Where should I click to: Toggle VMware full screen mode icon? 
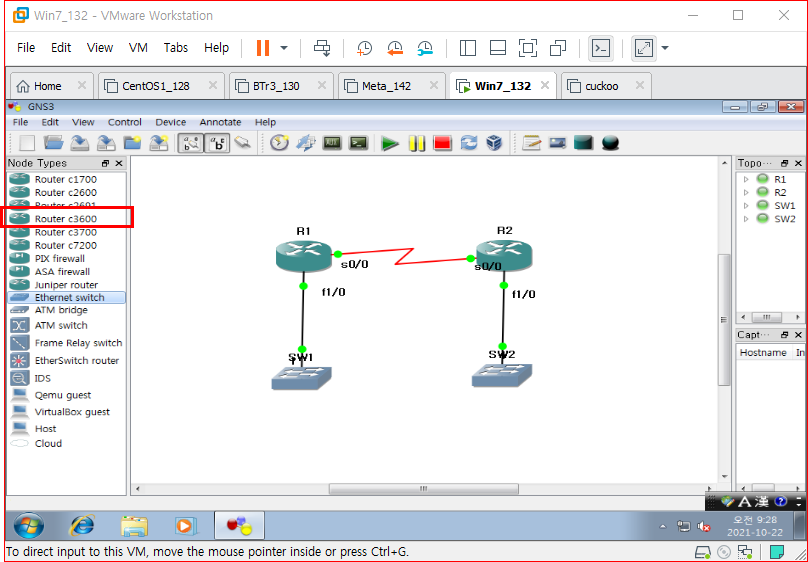[x=528, y=48]
